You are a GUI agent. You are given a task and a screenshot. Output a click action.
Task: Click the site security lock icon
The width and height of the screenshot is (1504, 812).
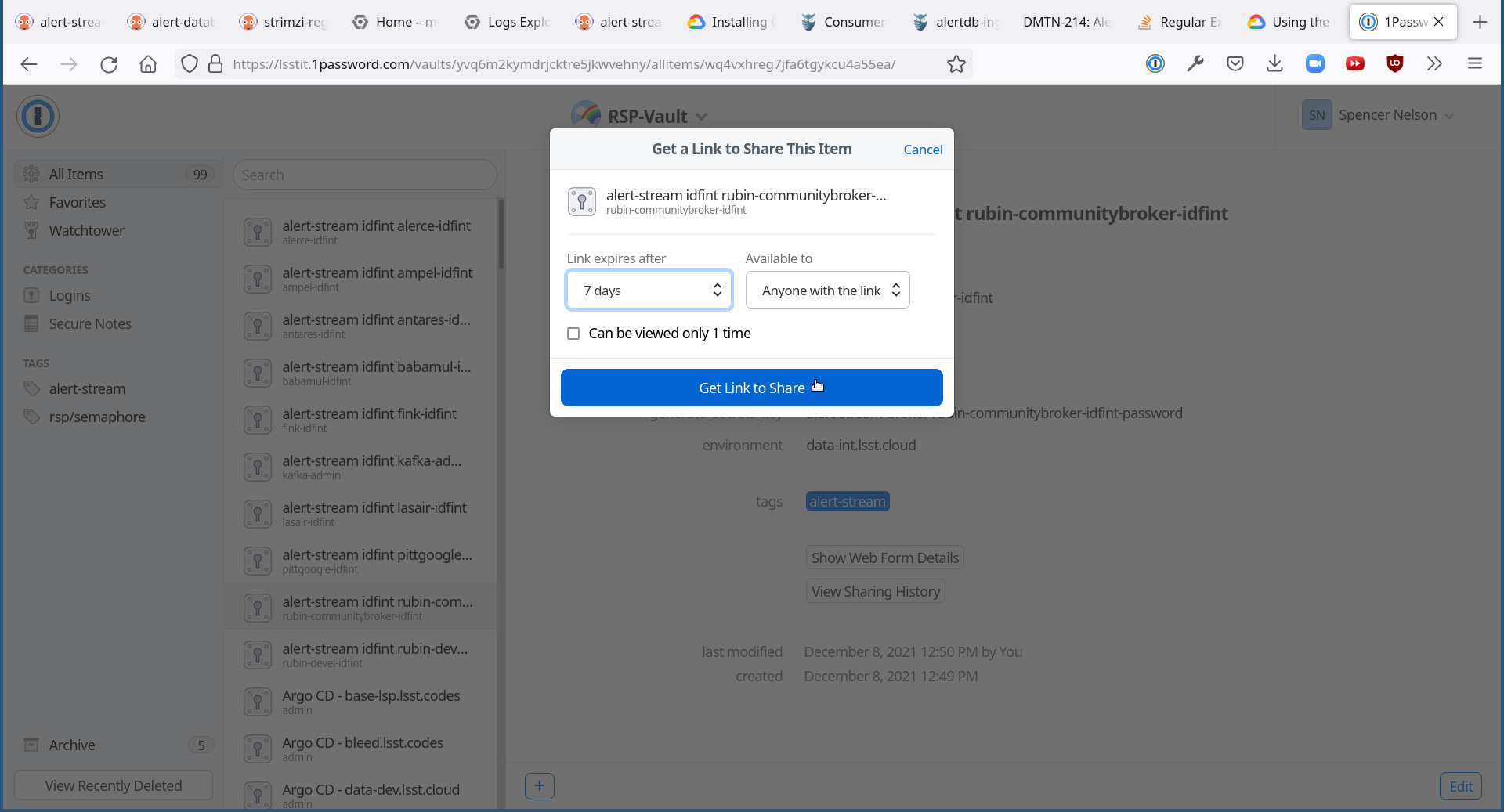215,64
